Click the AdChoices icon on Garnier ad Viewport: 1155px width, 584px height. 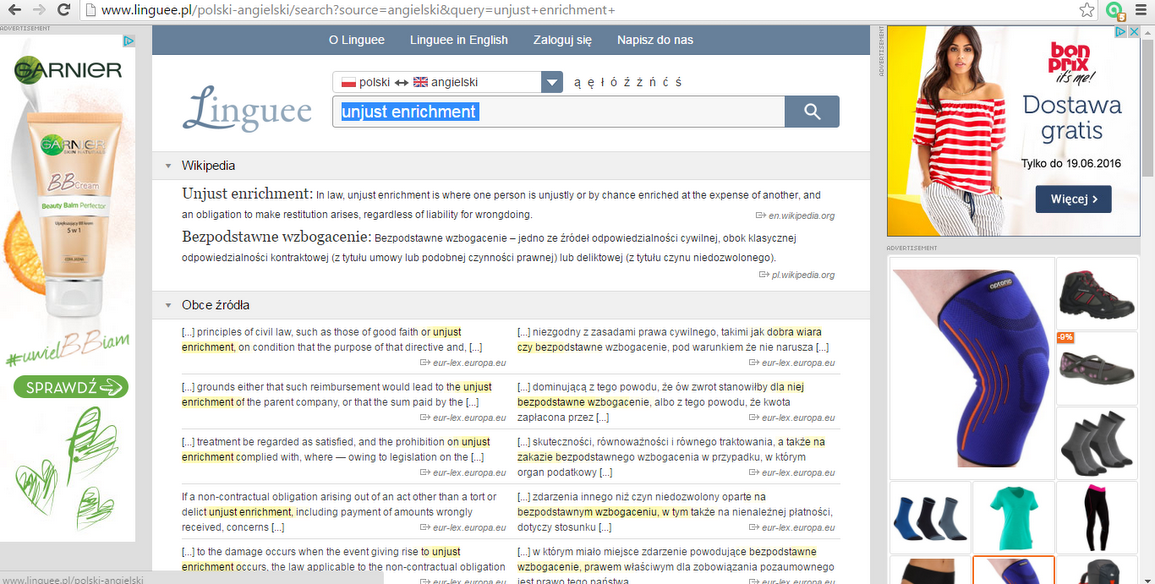click(x=129, y=41)
